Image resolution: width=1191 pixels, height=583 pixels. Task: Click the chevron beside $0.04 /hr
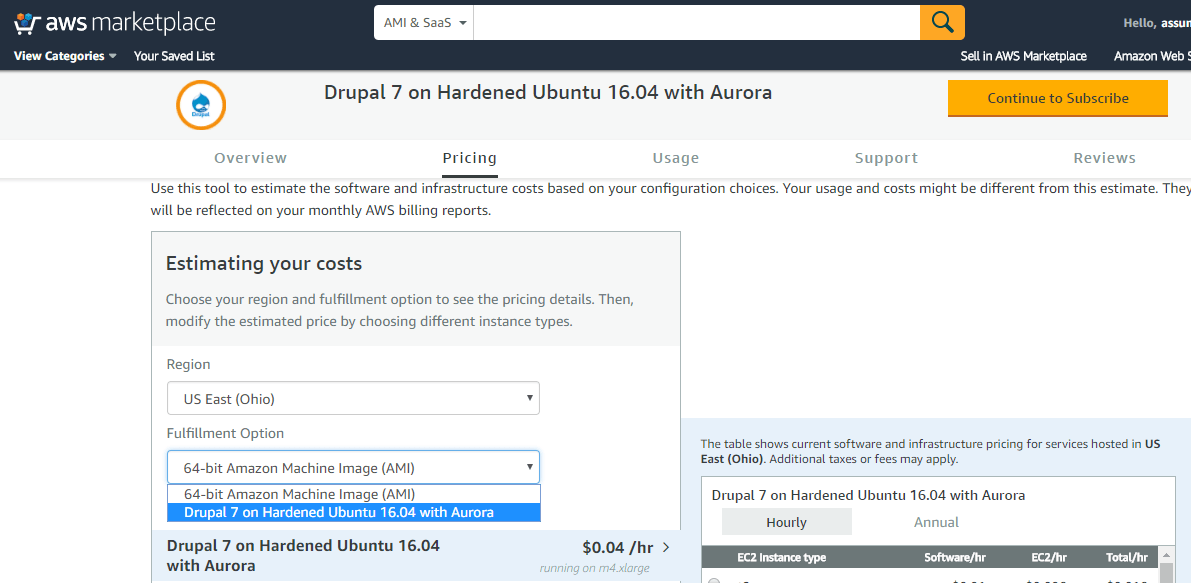667,547
